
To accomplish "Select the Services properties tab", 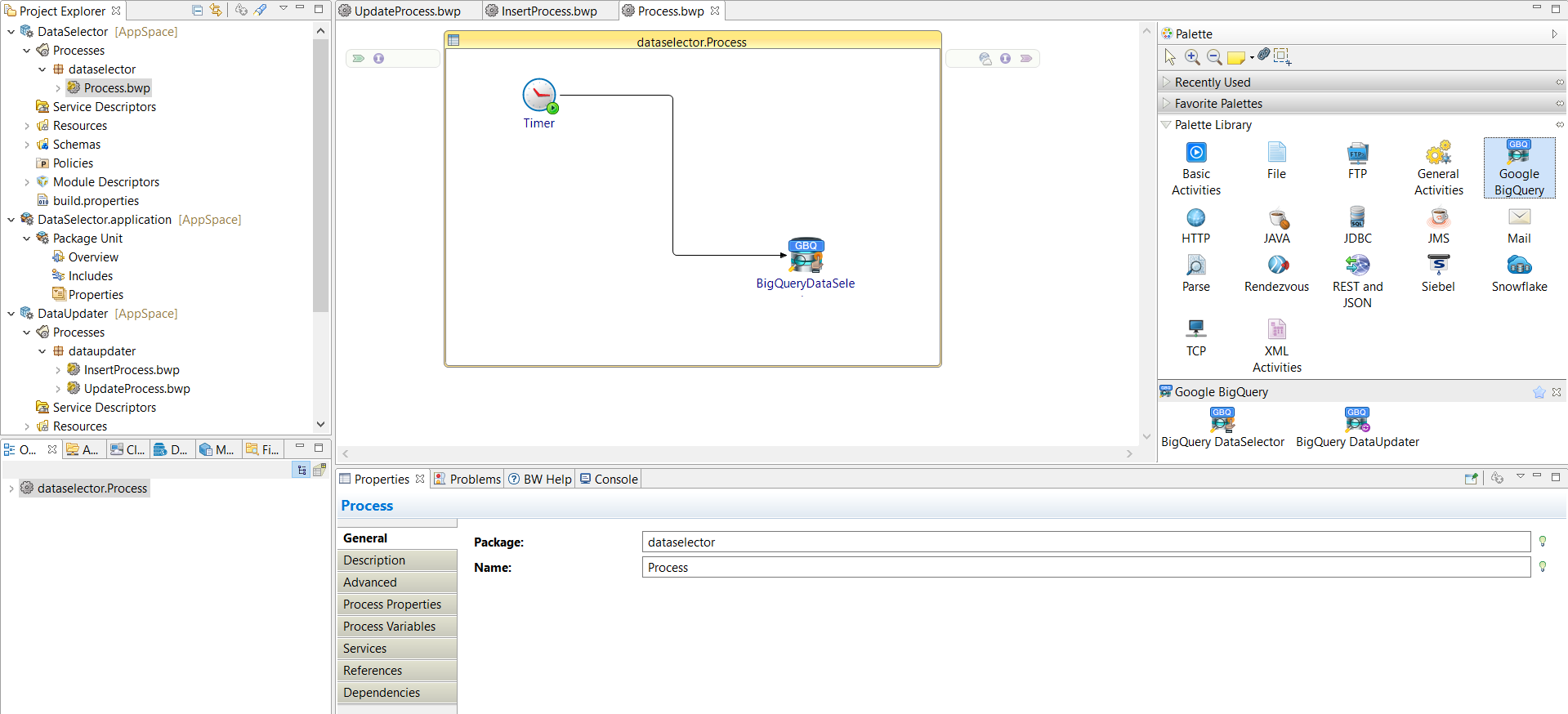I will [x=397, y=648].
